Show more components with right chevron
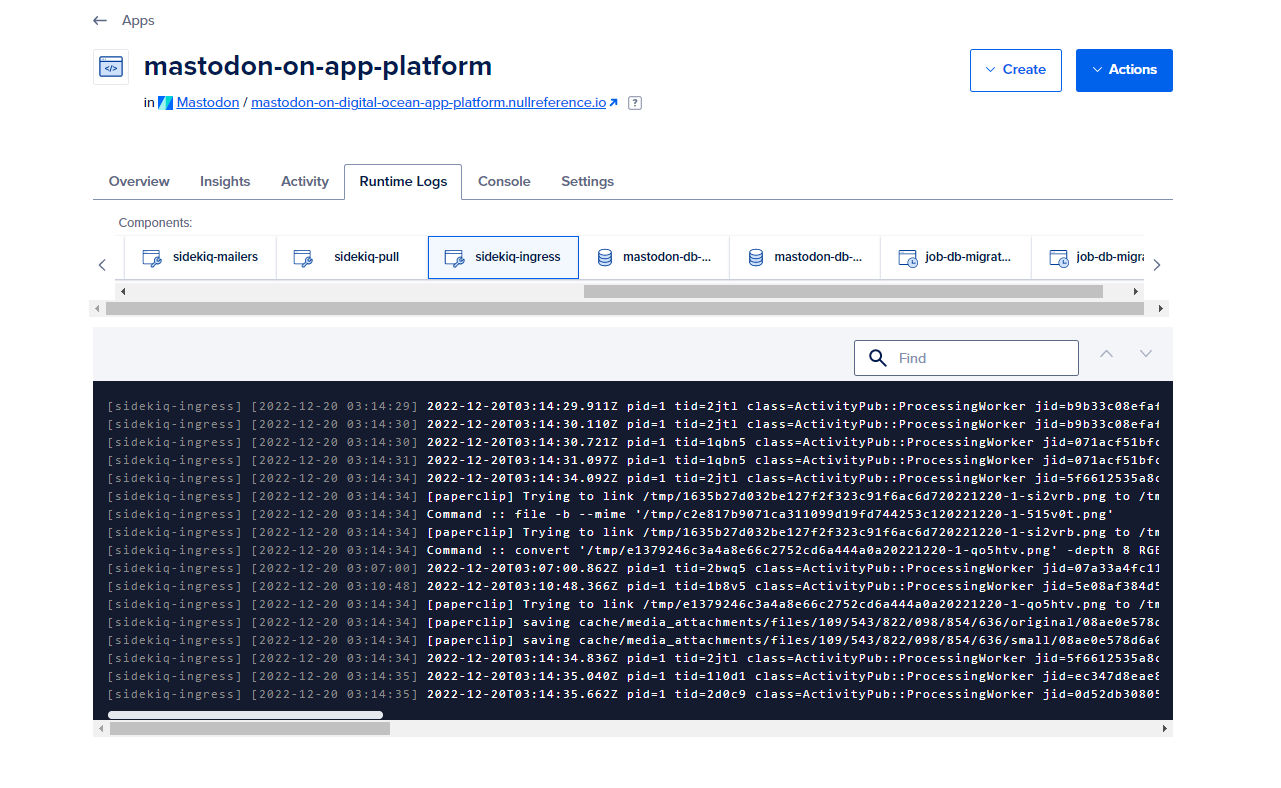This screenshot has height=788, width=1281. (1157, 265)
